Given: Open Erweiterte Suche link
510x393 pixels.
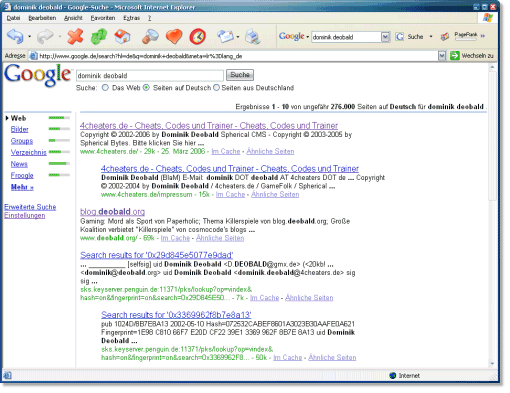Looking at the screenshot, I should click(30, 207).
